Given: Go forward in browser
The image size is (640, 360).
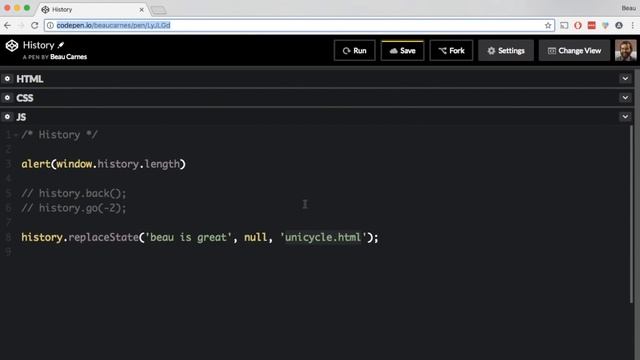Looking at the screenshot, I should coord(21,25).
